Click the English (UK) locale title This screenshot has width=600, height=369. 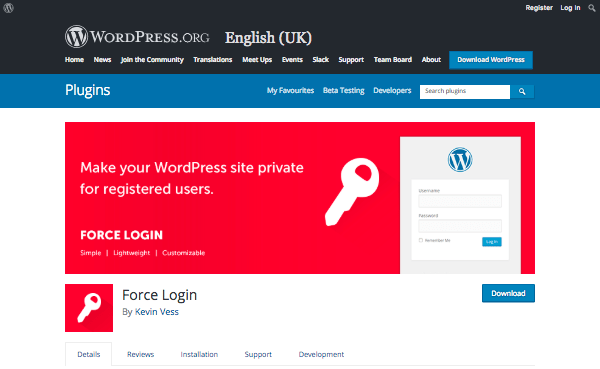tap(268, 38)
